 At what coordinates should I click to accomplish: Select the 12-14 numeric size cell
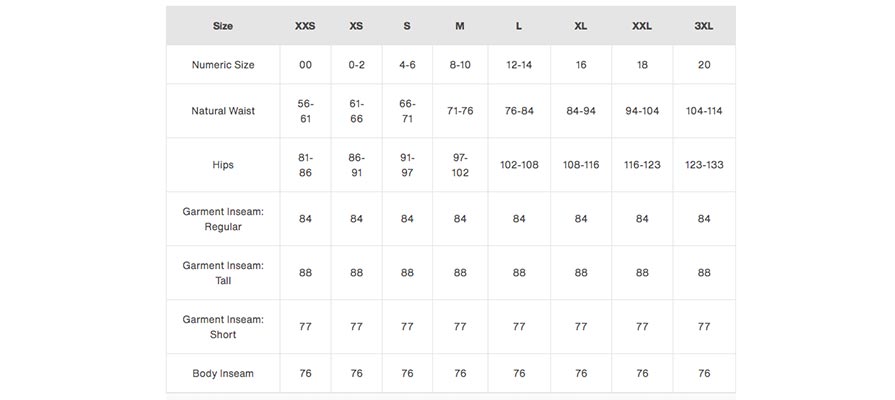point(519,65)
